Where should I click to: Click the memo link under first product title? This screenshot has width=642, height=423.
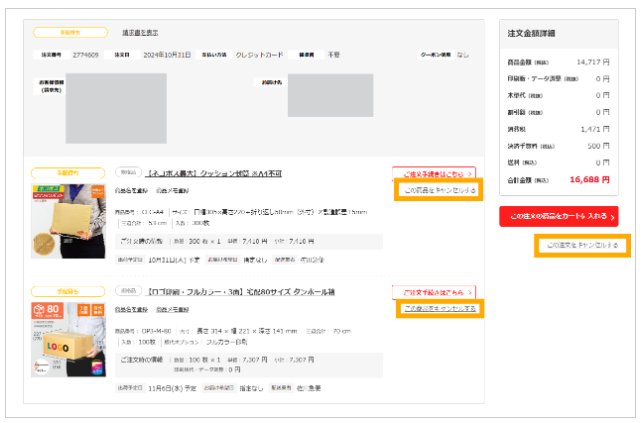[x=175, y=190]
